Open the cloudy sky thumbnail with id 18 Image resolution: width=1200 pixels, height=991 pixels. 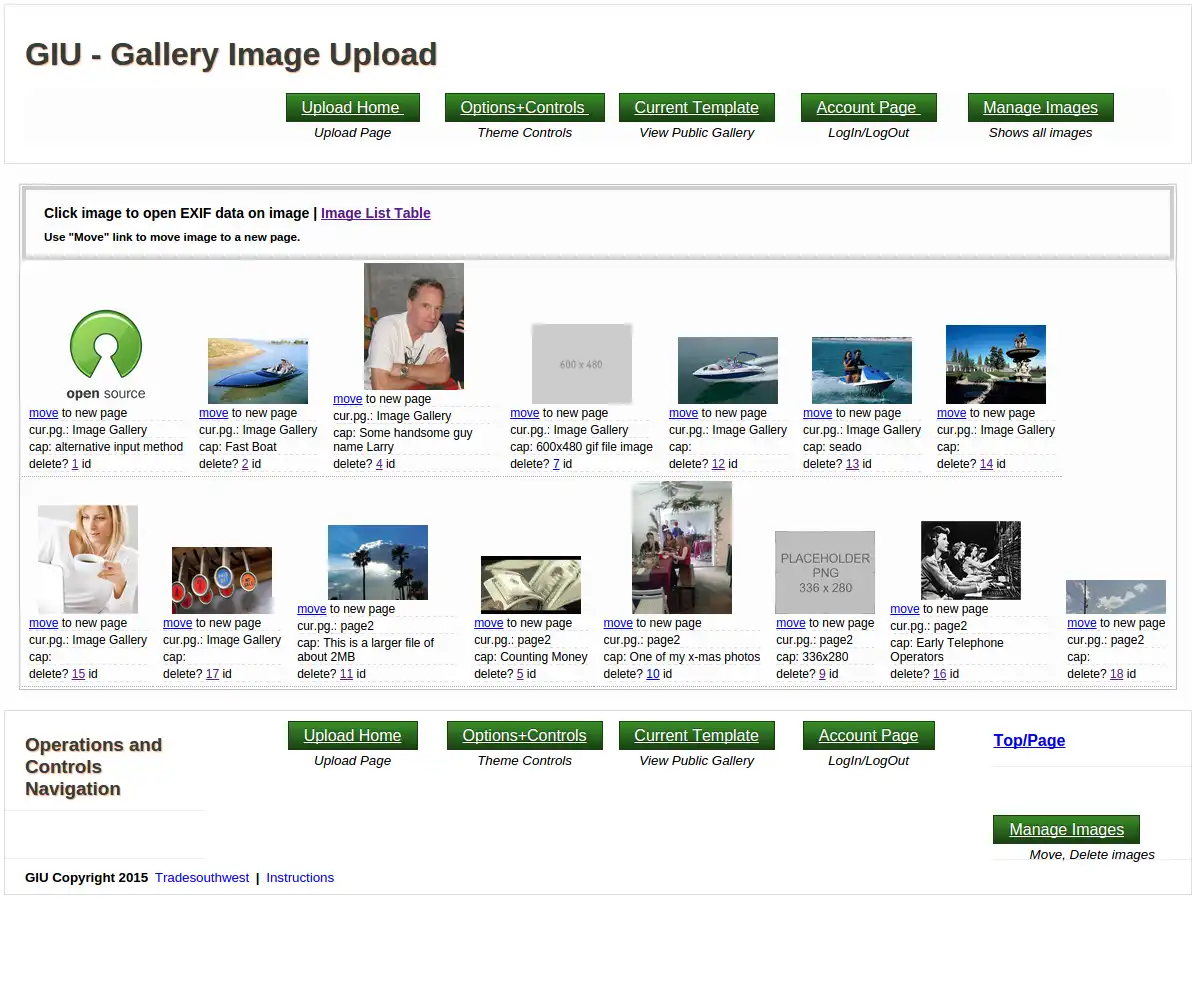[x=1116, y=597]
